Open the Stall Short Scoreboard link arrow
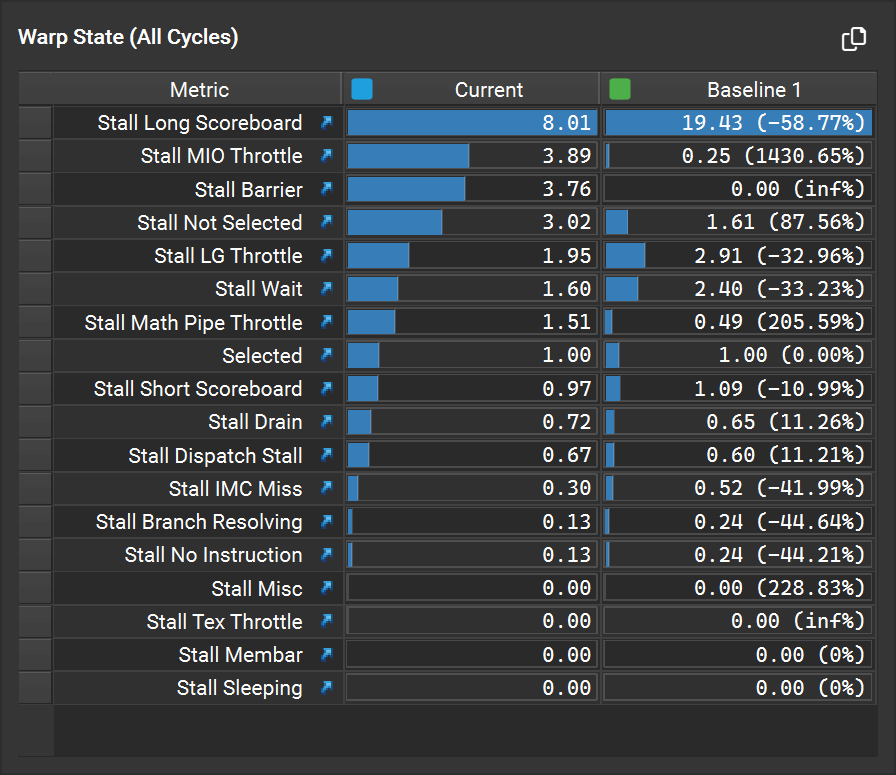896x775 pixels. click(326, 389)
